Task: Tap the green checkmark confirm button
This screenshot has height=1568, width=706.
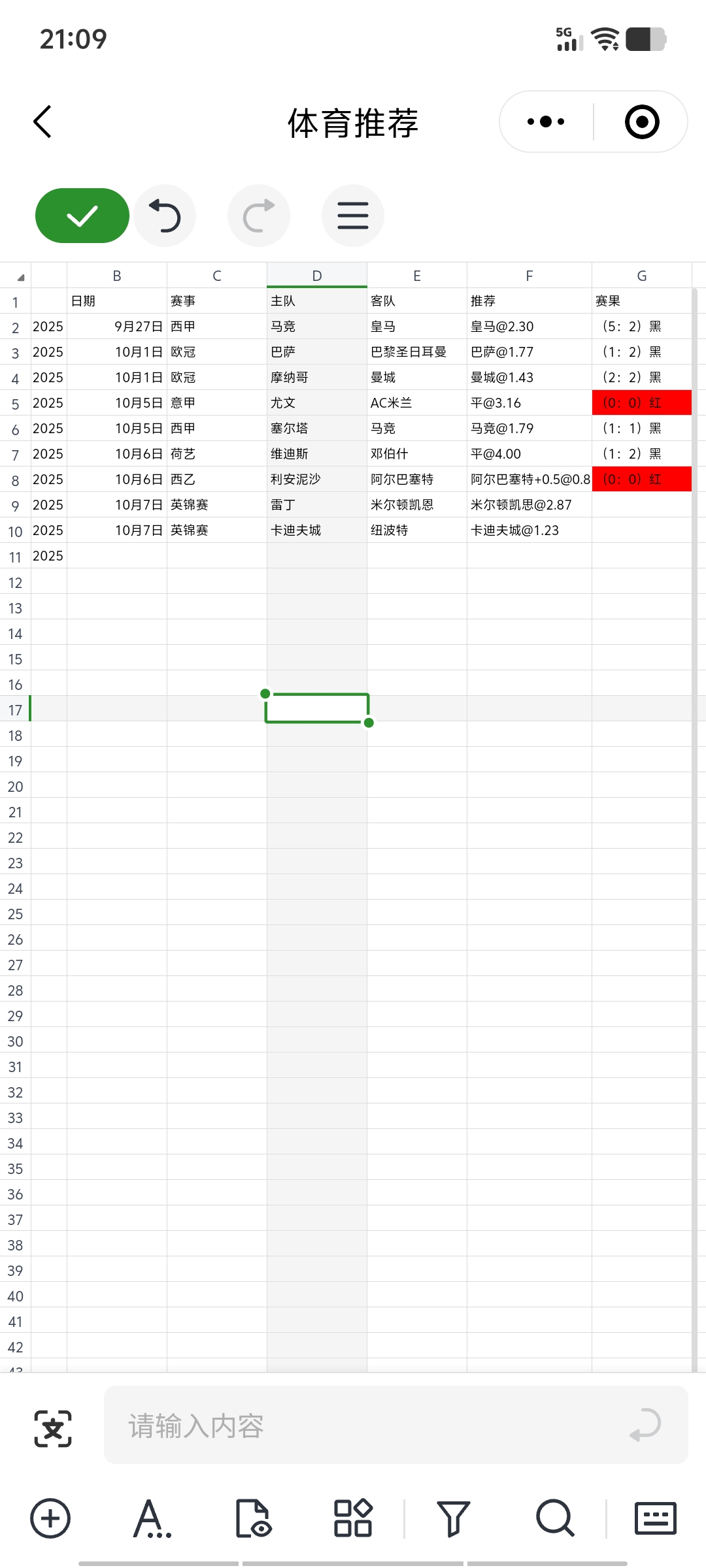Action: 82,216
